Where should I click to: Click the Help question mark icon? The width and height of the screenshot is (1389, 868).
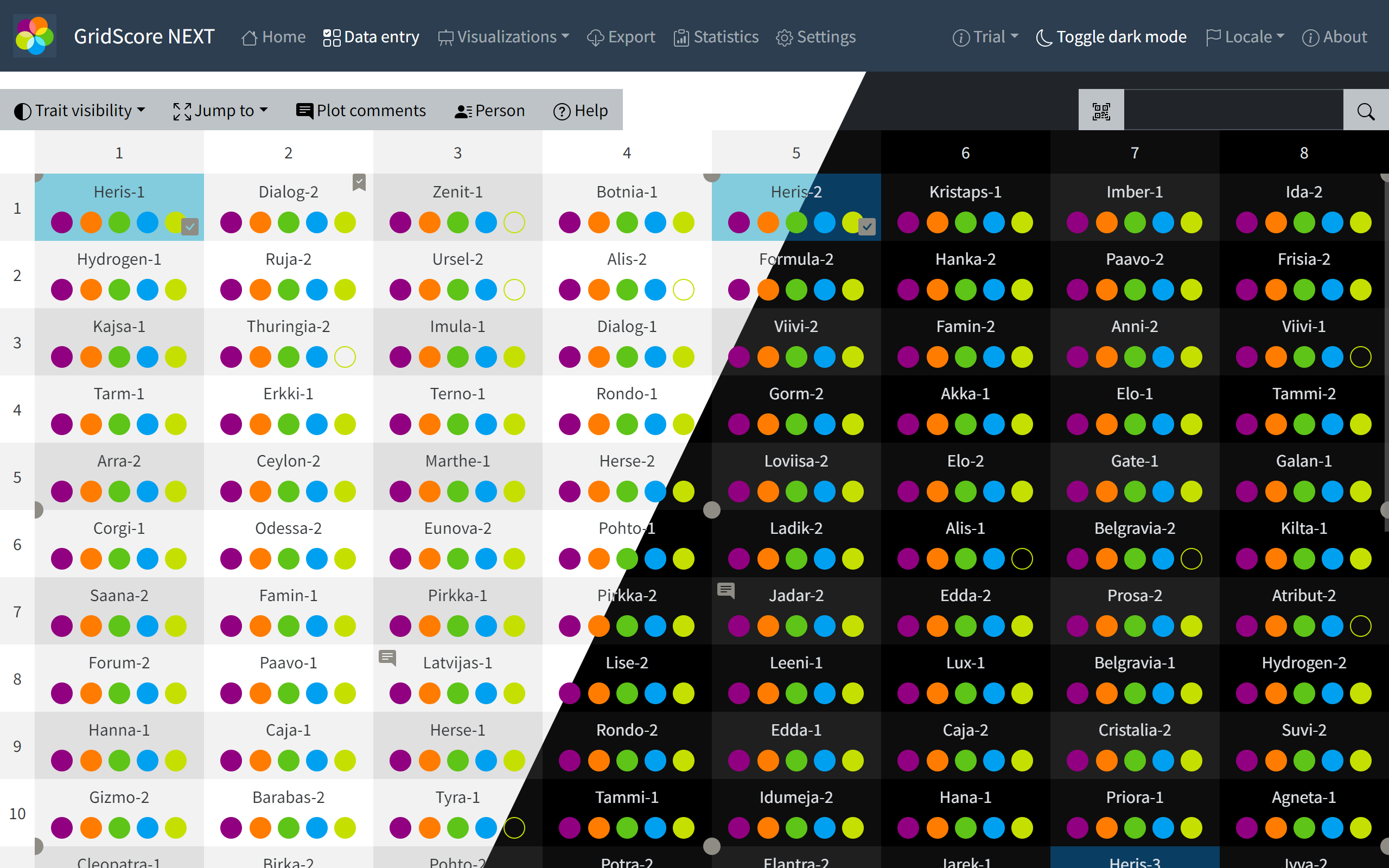coord(562,111)
